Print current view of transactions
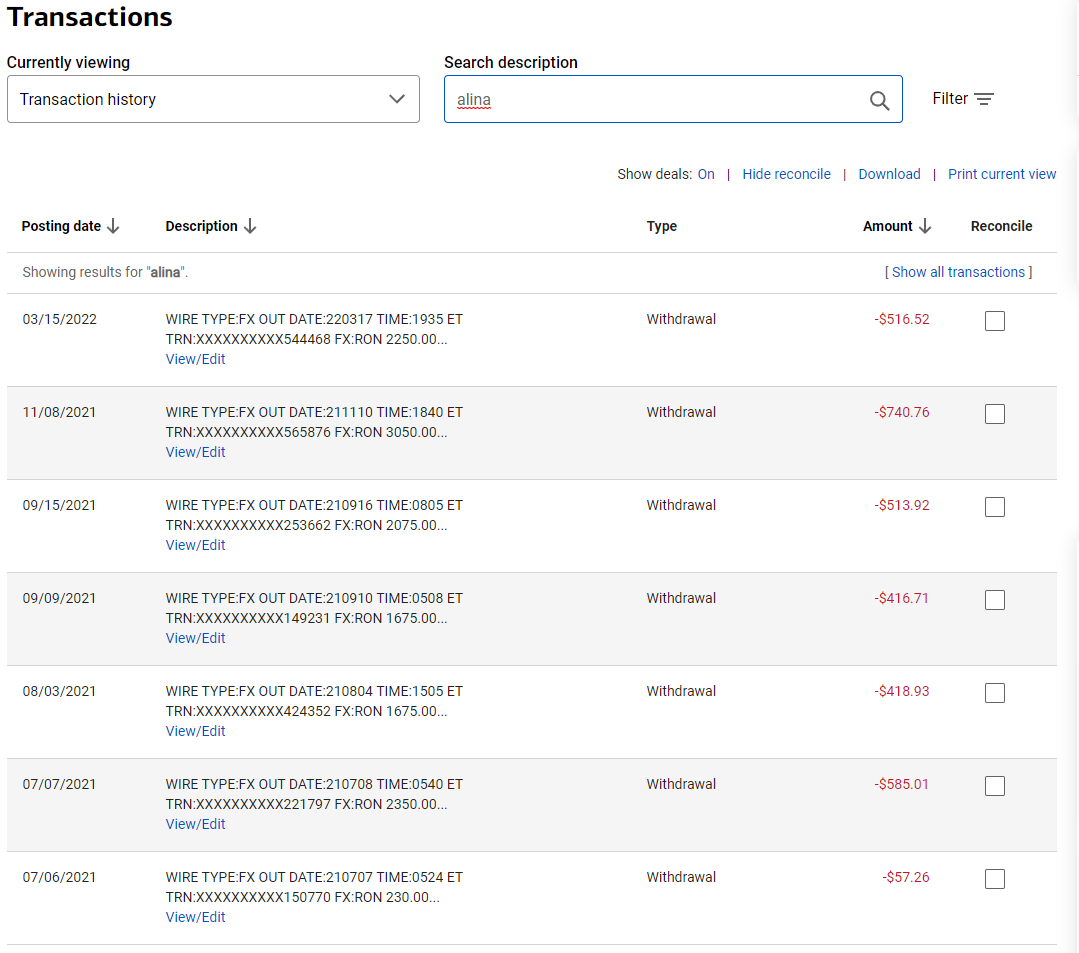The height and width of the screenshot is (953, 1079). (1002, 174)
